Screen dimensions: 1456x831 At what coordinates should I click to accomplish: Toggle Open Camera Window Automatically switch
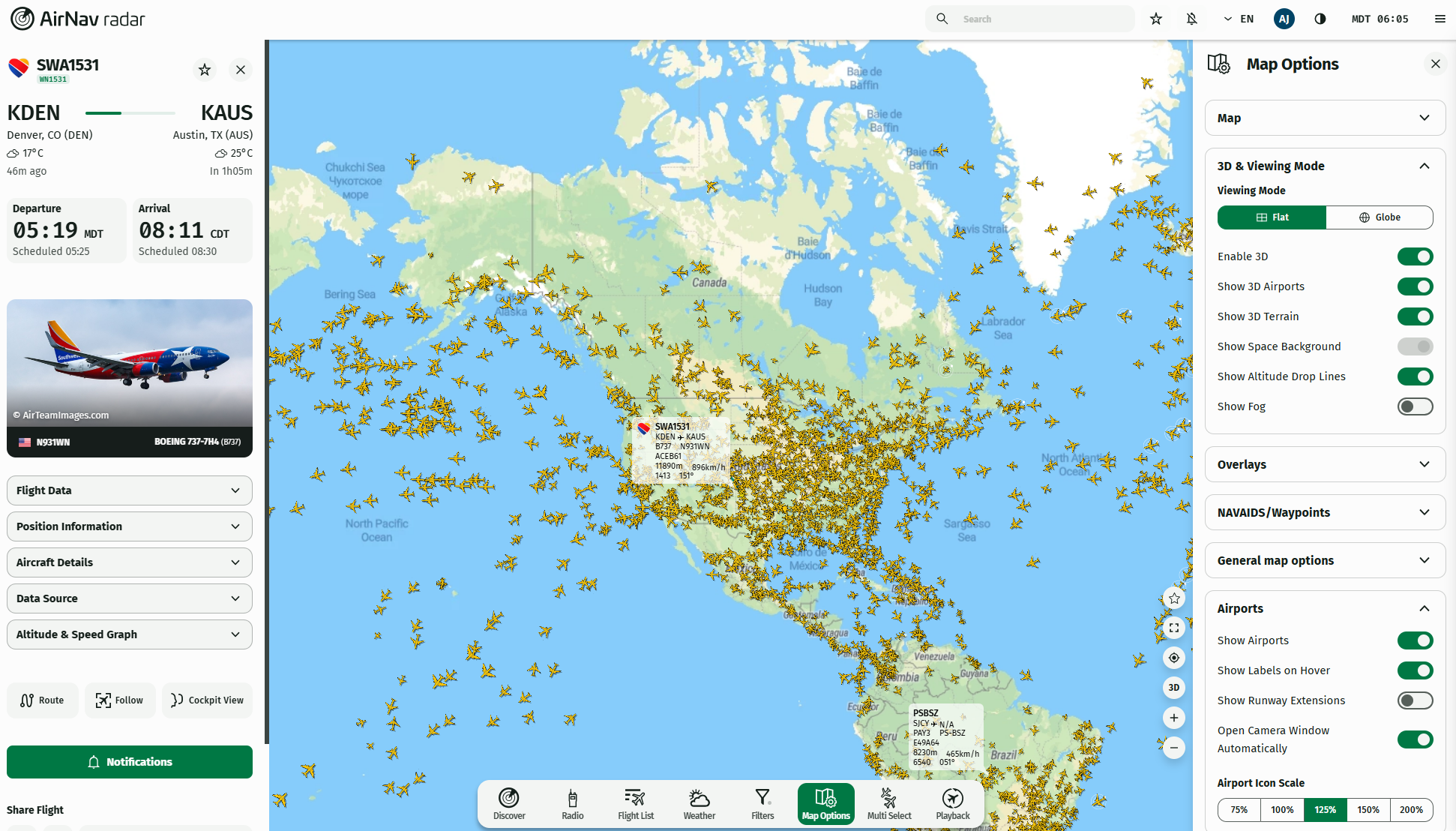click(x=1415, y=739)
